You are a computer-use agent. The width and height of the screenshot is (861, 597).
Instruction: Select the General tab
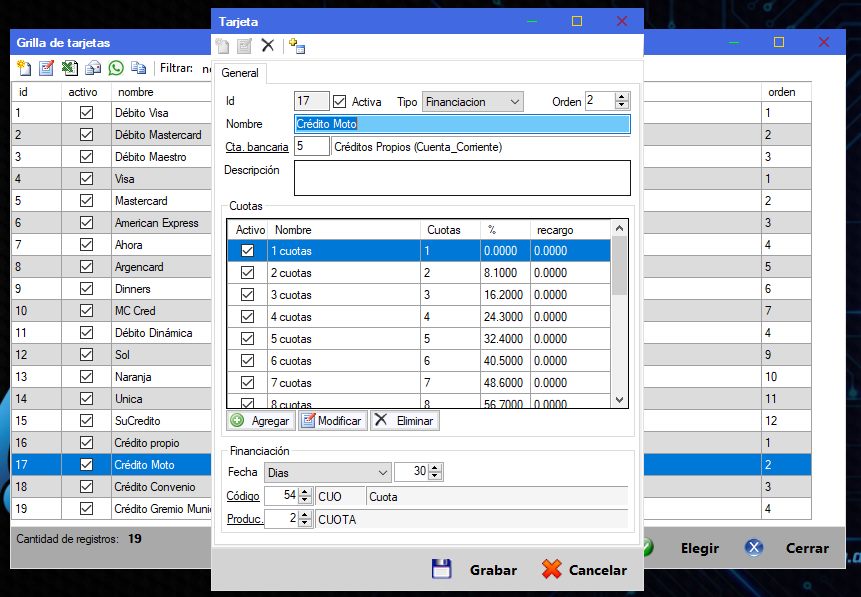click(240, 73)
